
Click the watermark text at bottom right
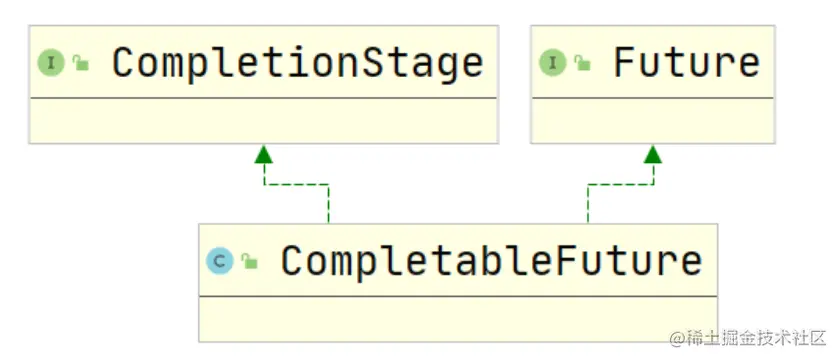pos(748,339)
